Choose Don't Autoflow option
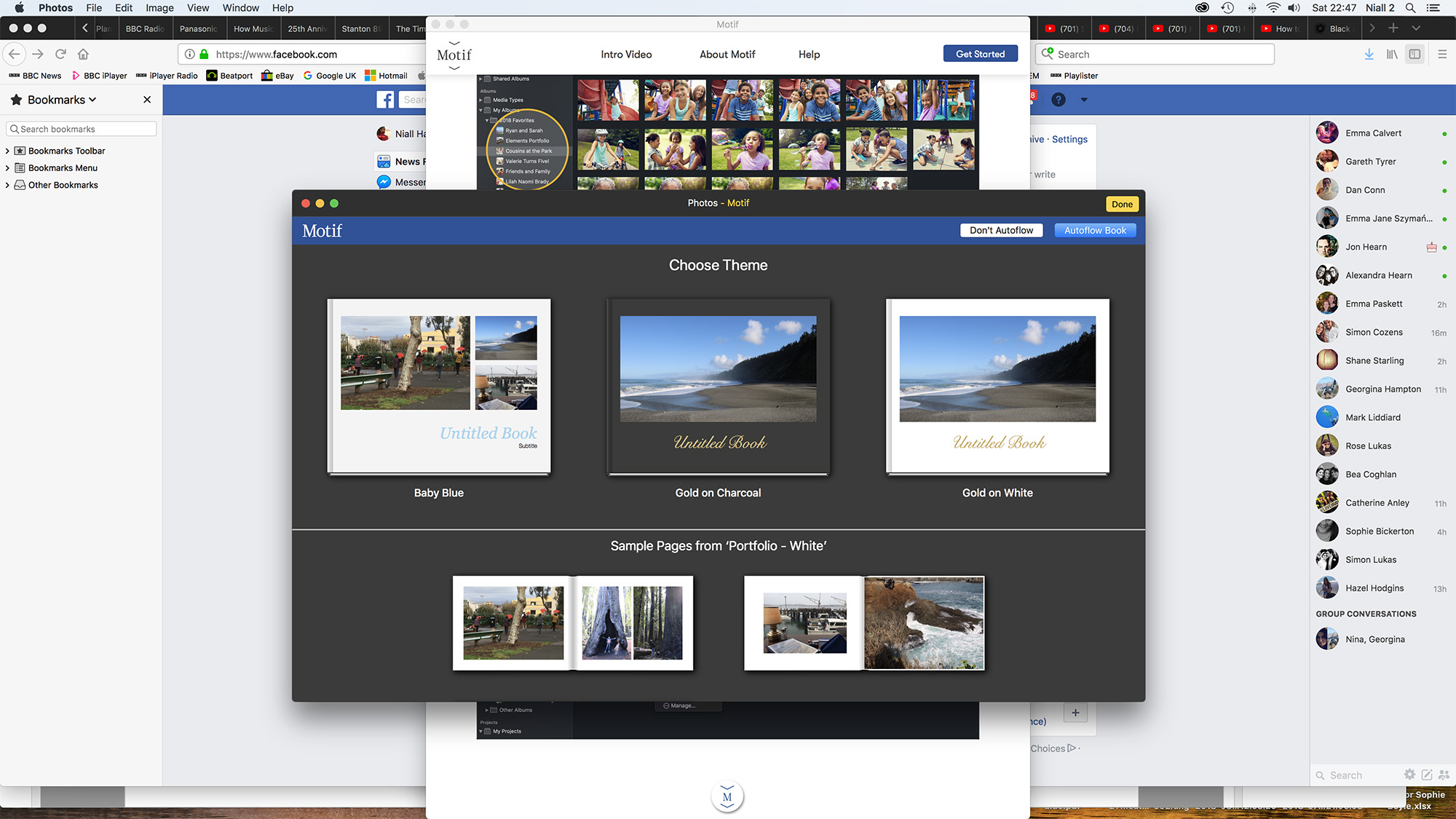Screen dimensions: 1456x819 point(1001,230)
